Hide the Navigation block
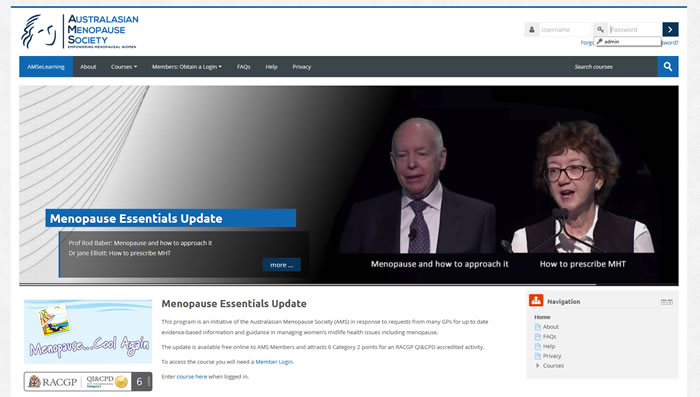This screenshot has height=397, width=700. 663,302
